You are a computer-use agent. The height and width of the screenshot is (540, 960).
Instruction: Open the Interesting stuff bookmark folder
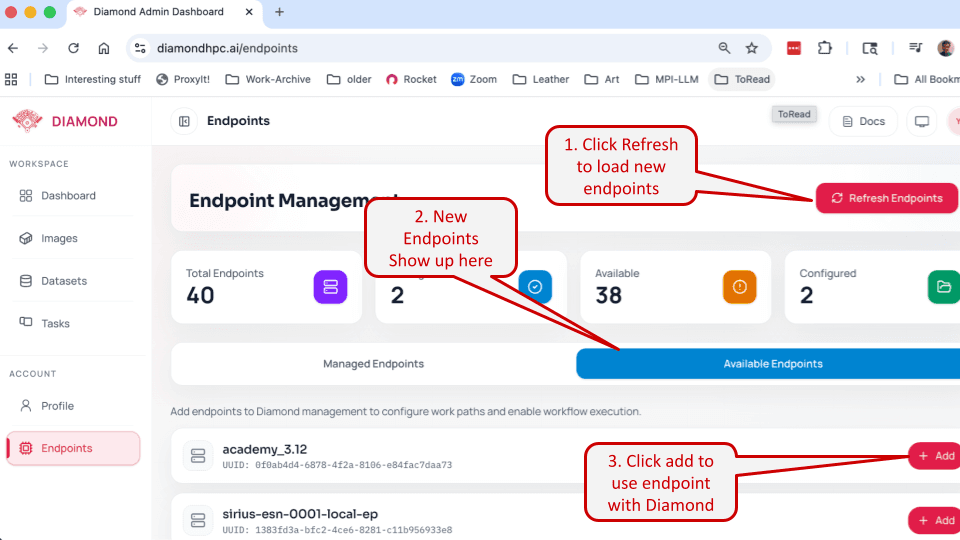pos(93,79)
